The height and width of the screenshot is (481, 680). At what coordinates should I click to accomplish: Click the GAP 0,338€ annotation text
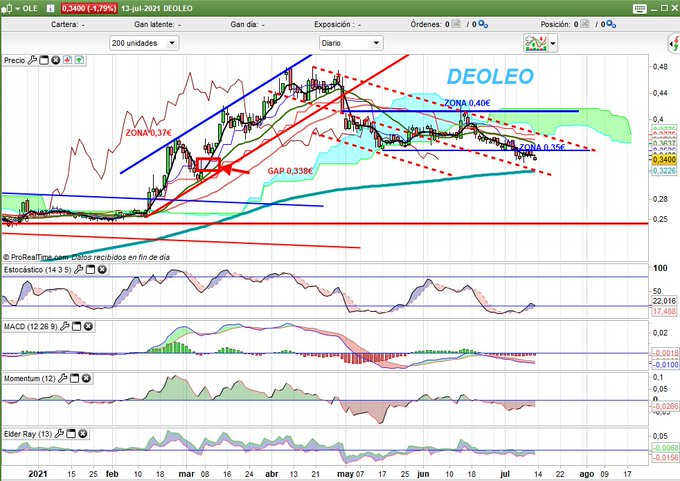290,171
